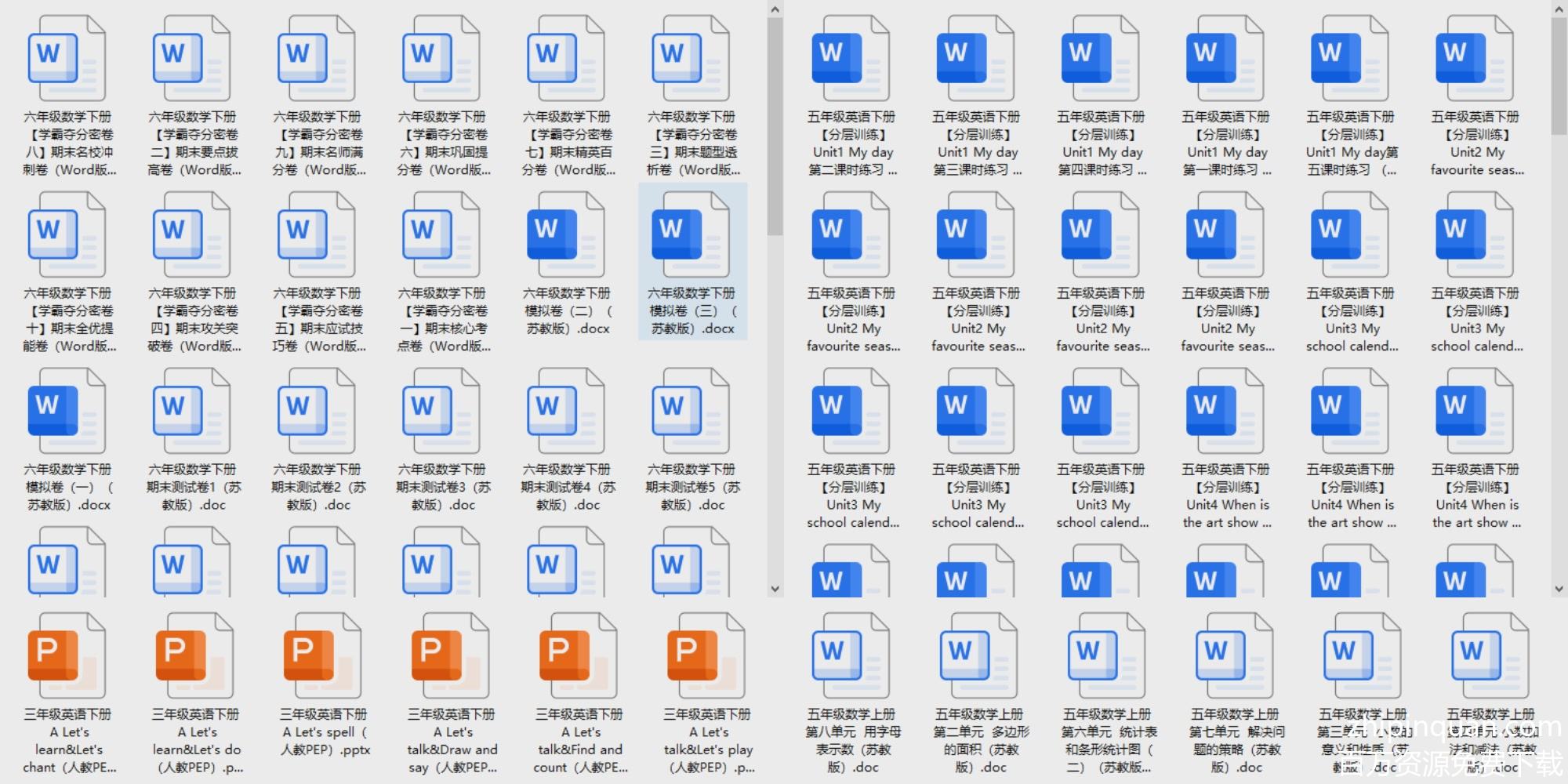Viewport: 1568px width, 784px height.
Task: Select the Word icon for 学霸夺分密卷十 期末全优提能卷
Action: click(67, 235)
